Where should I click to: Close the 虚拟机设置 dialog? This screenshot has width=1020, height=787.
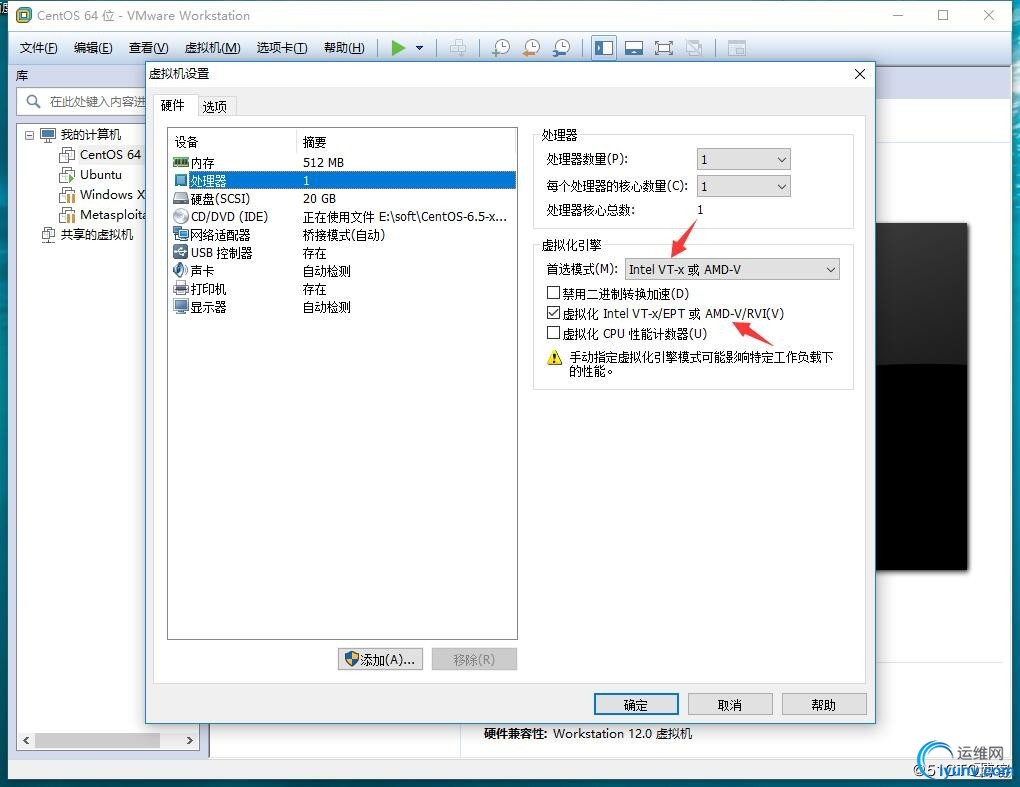coord(859,74)
